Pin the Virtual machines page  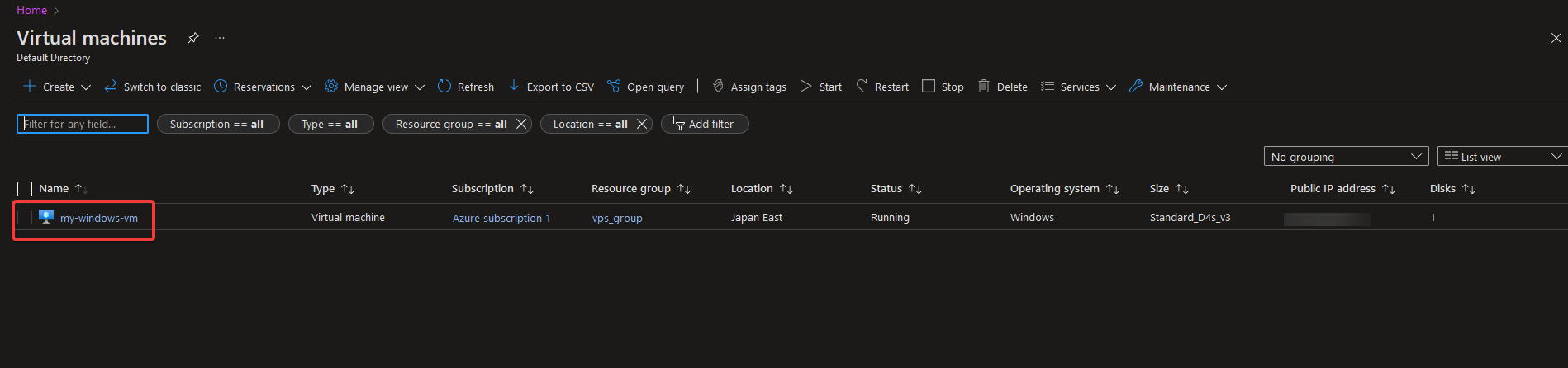pyautogui.click(x=192, y=38)
